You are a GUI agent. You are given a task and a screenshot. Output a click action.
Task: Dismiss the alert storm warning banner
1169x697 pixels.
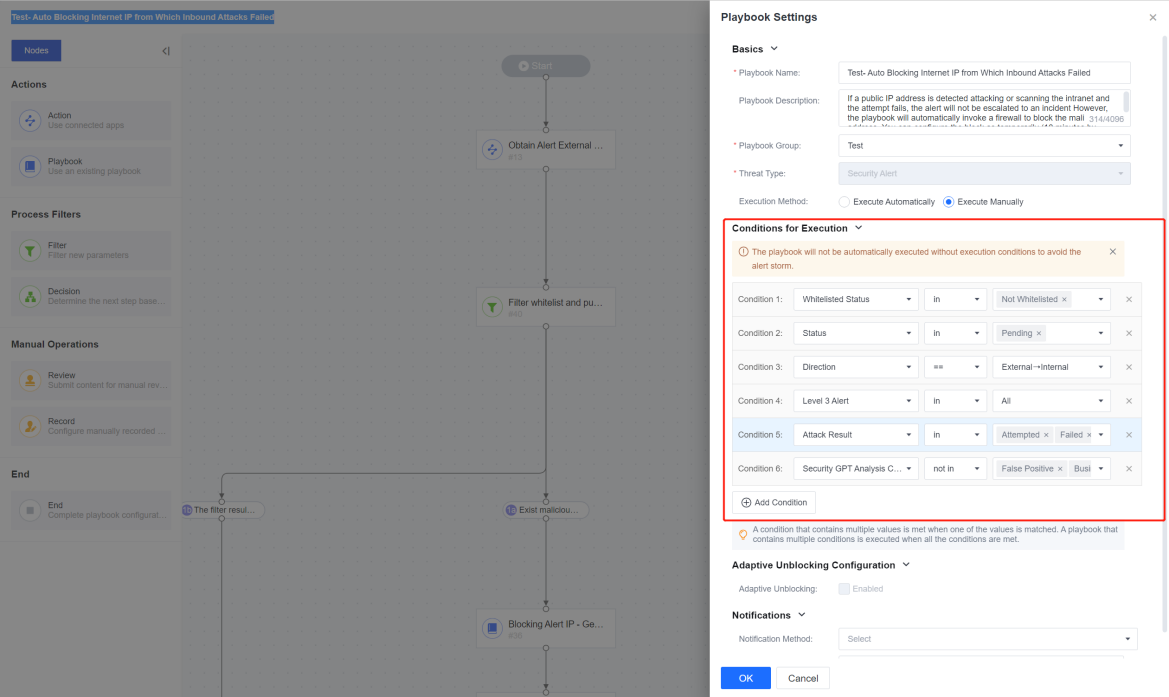tap(1112, 252)
